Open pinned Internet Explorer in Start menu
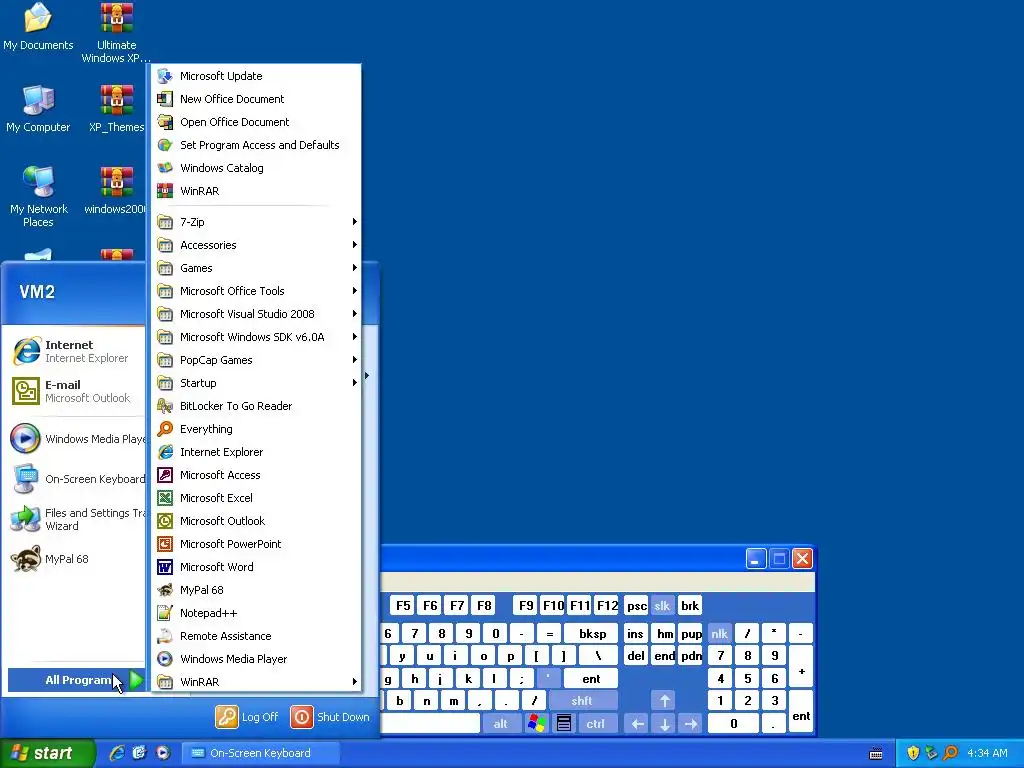 76,351
